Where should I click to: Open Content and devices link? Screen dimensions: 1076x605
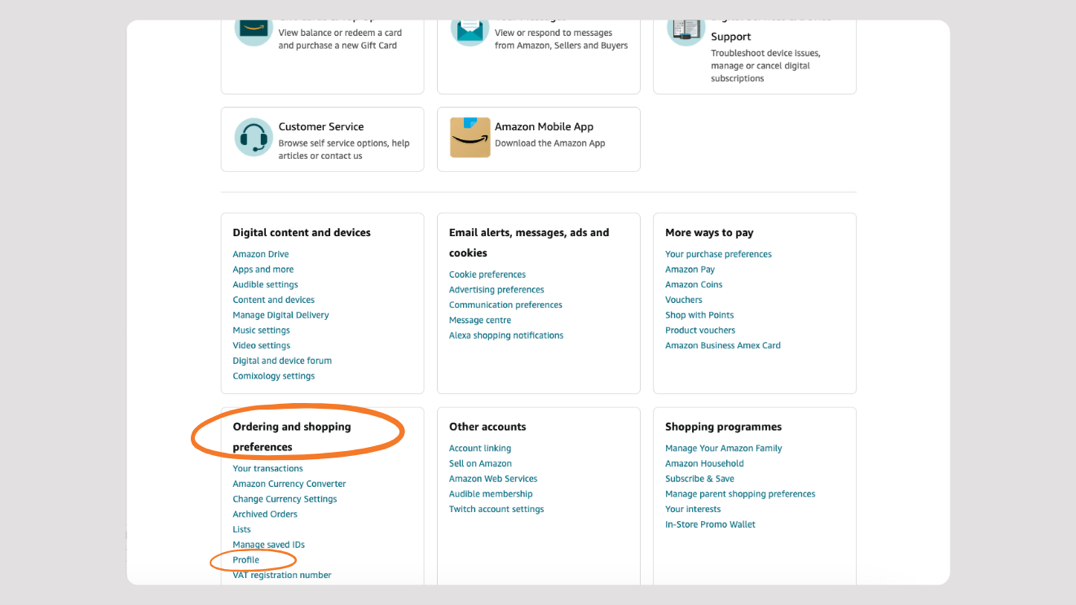click(273, 300)
